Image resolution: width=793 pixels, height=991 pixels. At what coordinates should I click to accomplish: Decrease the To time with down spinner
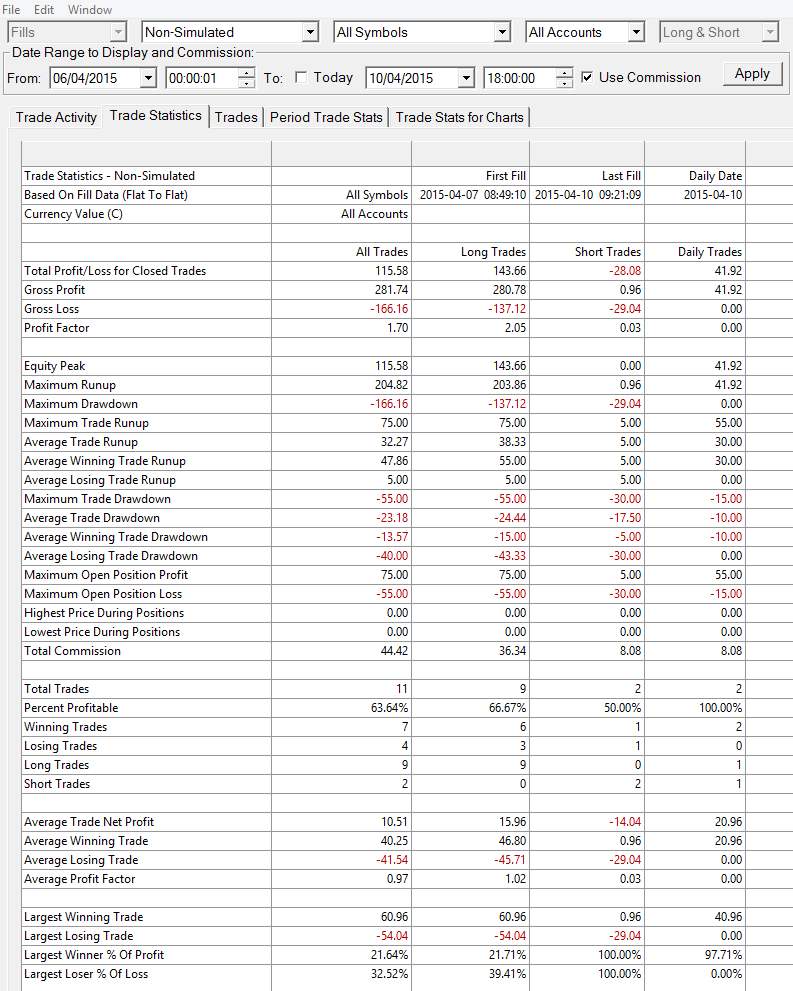point(564,83)
